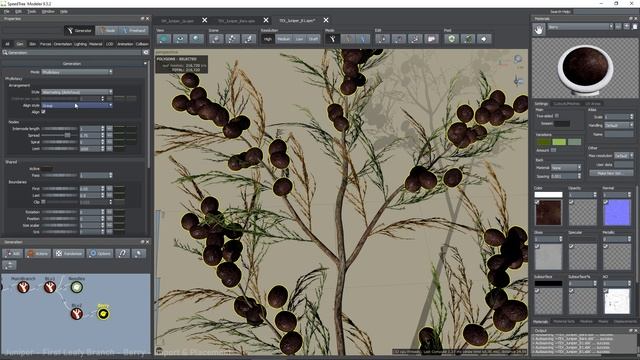
Task: Click the second Edit toolbar icon
Action: (x=399, y=39)
